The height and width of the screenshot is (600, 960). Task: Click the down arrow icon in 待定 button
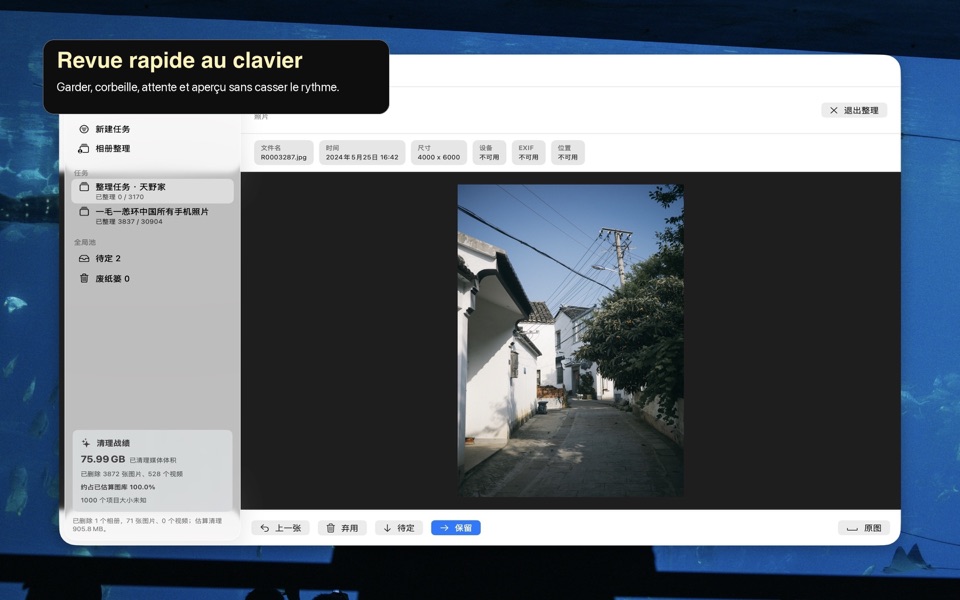click(x=387, y=528)
